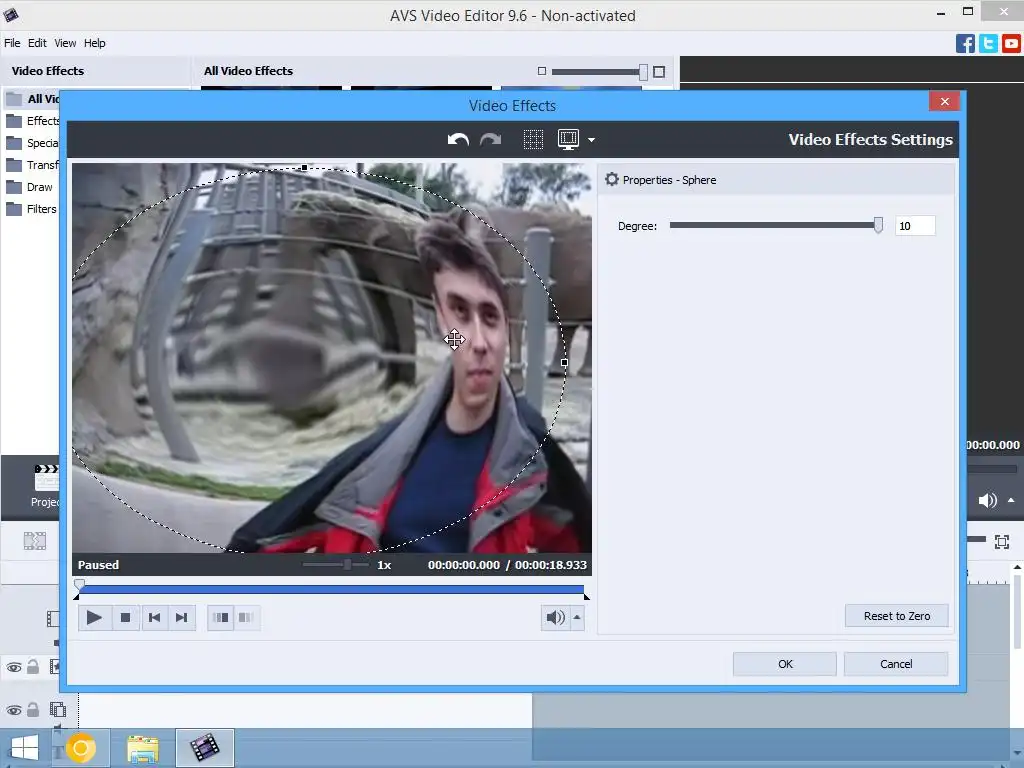Mute the dialog preview volume

click(x=555, y=617)
